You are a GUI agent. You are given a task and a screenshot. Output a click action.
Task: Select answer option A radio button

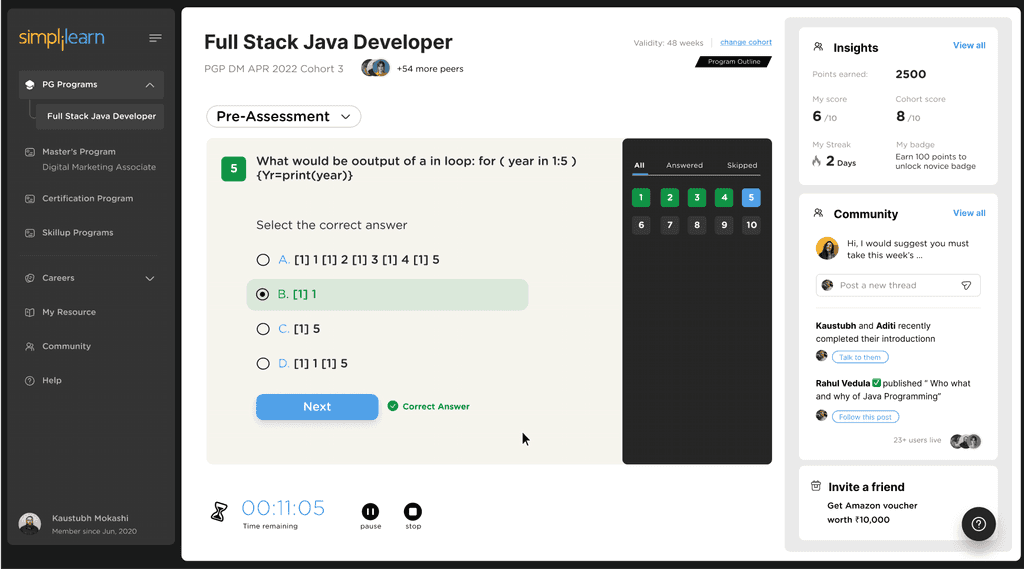click(263, 260)
